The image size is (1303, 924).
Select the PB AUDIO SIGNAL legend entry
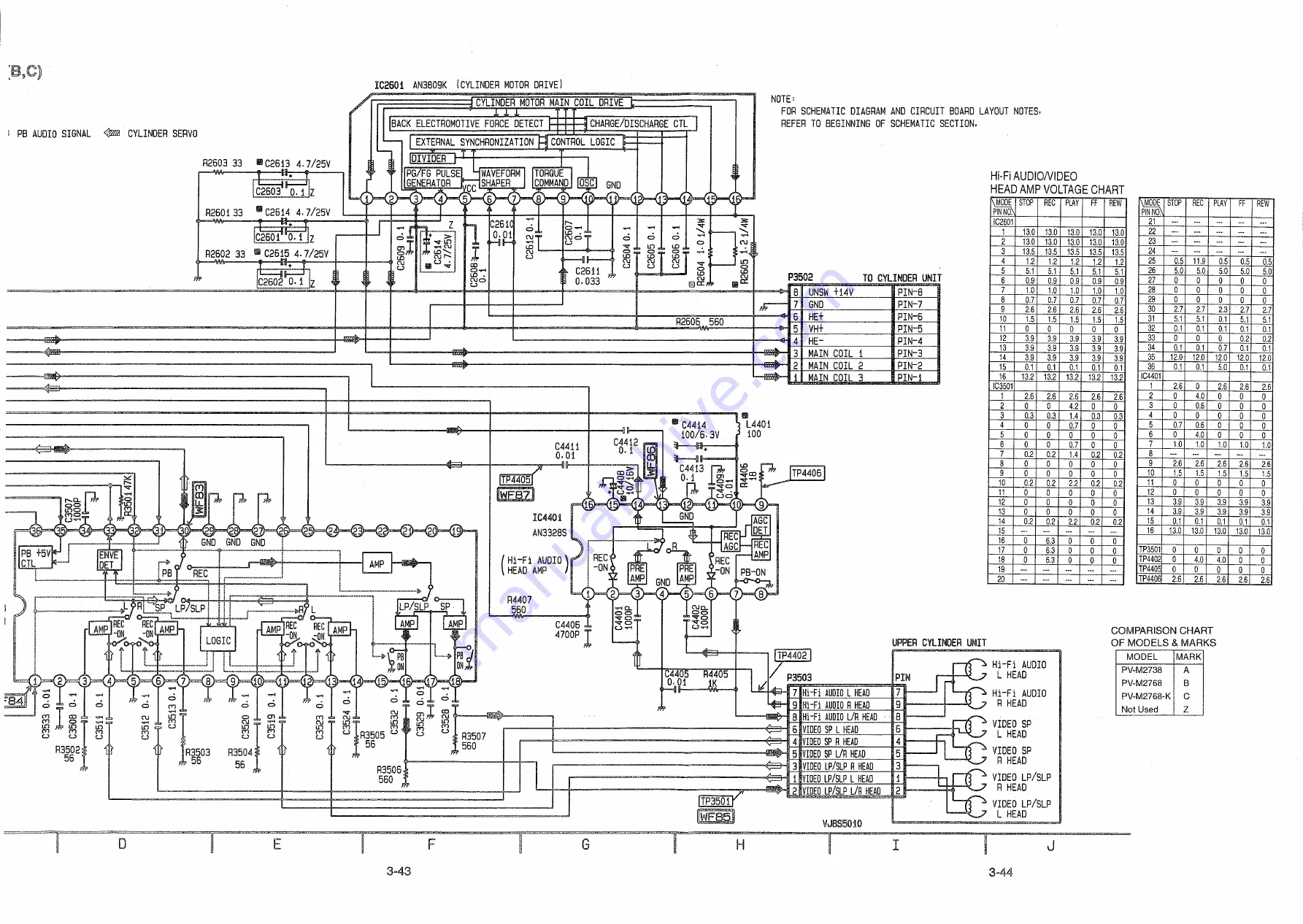pyautogui.click(x=53, y=134)
